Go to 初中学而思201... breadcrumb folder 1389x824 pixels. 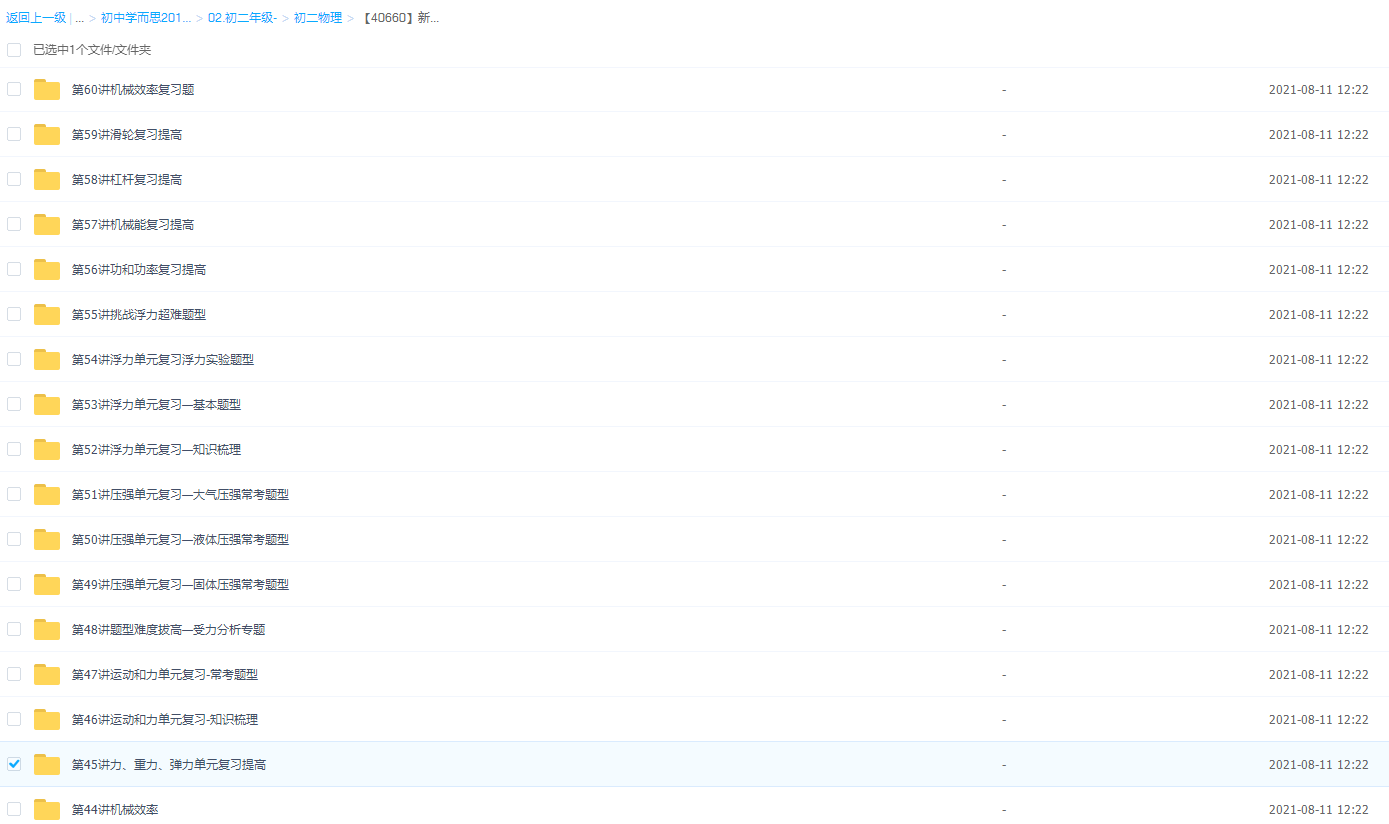tap(145, 18)
